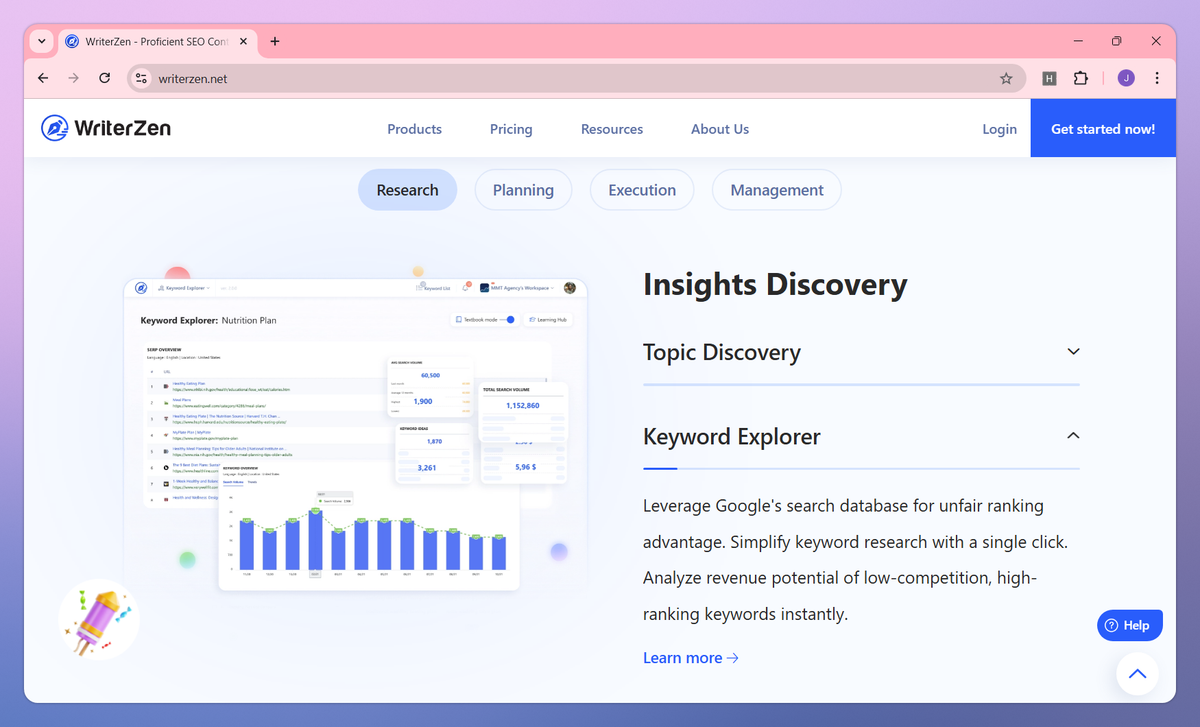Open a new browser tab
Viewport: 1200px width, 727px height.
275,41
